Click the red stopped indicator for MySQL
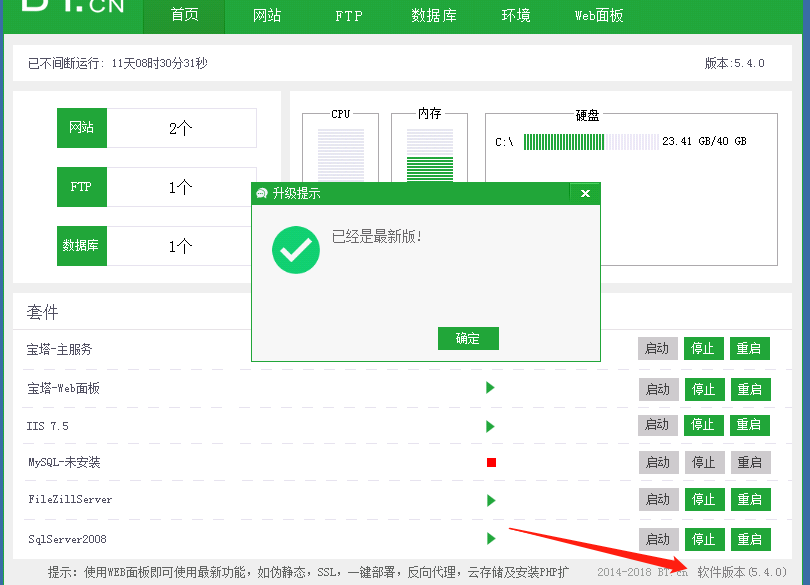Screen dimensions: 810x585 [x=491, y=463]
